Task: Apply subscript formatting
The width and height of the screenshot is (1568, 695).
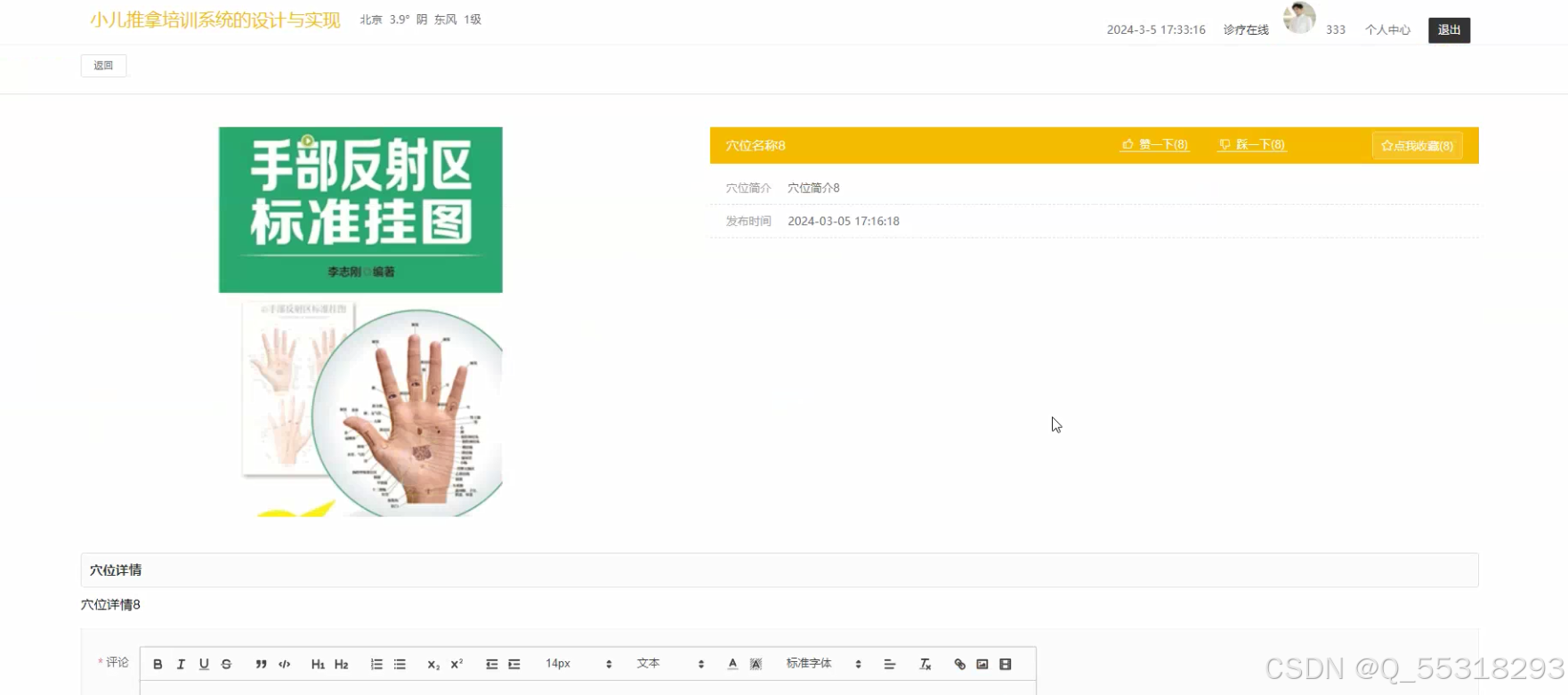Action: 433,664
